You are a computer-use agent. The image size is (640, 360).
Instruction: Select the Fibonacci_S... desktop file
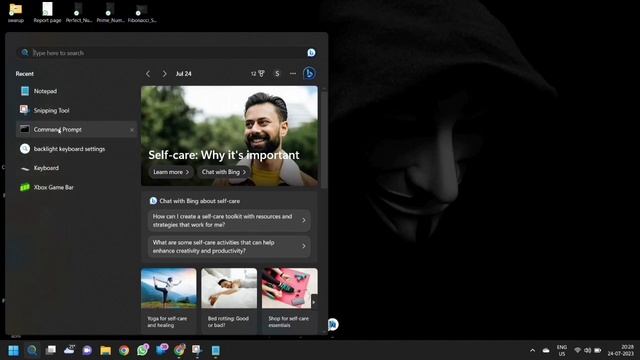(142, 12)
